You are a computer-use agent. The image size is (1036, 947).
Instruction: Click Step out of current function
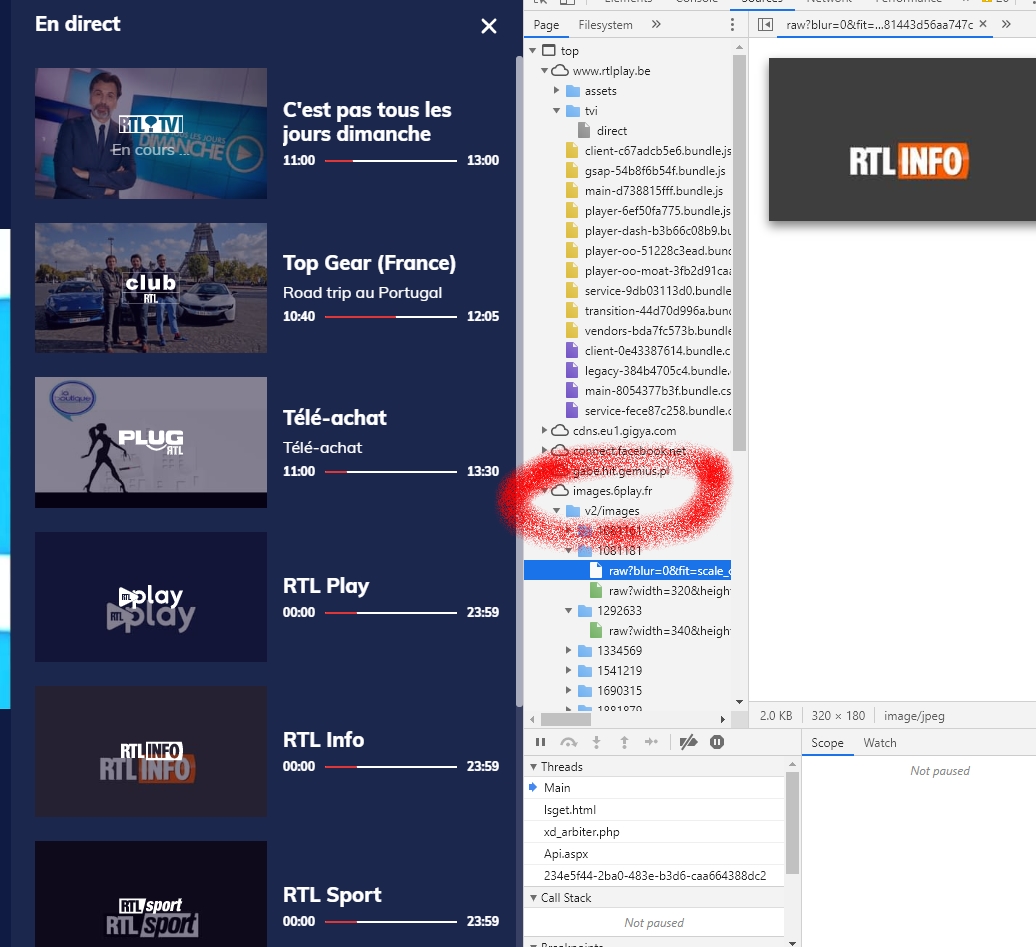point(624,742)
